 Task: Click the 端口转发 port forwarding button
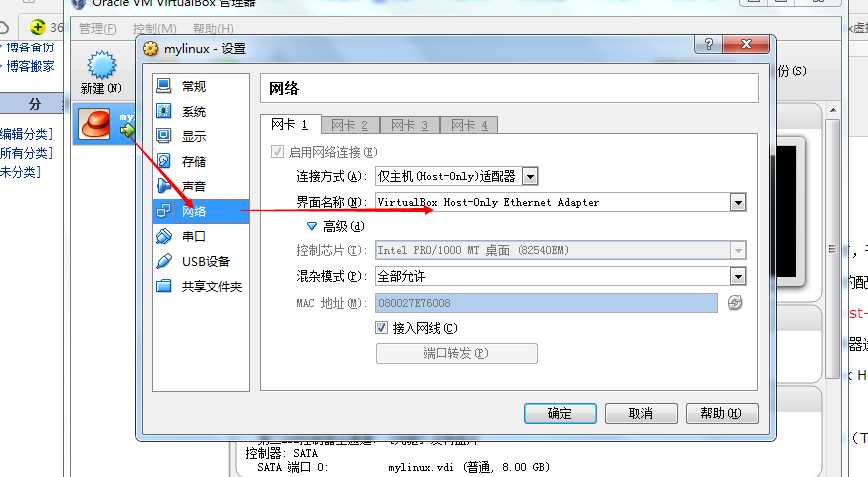(x=457, y=353)
